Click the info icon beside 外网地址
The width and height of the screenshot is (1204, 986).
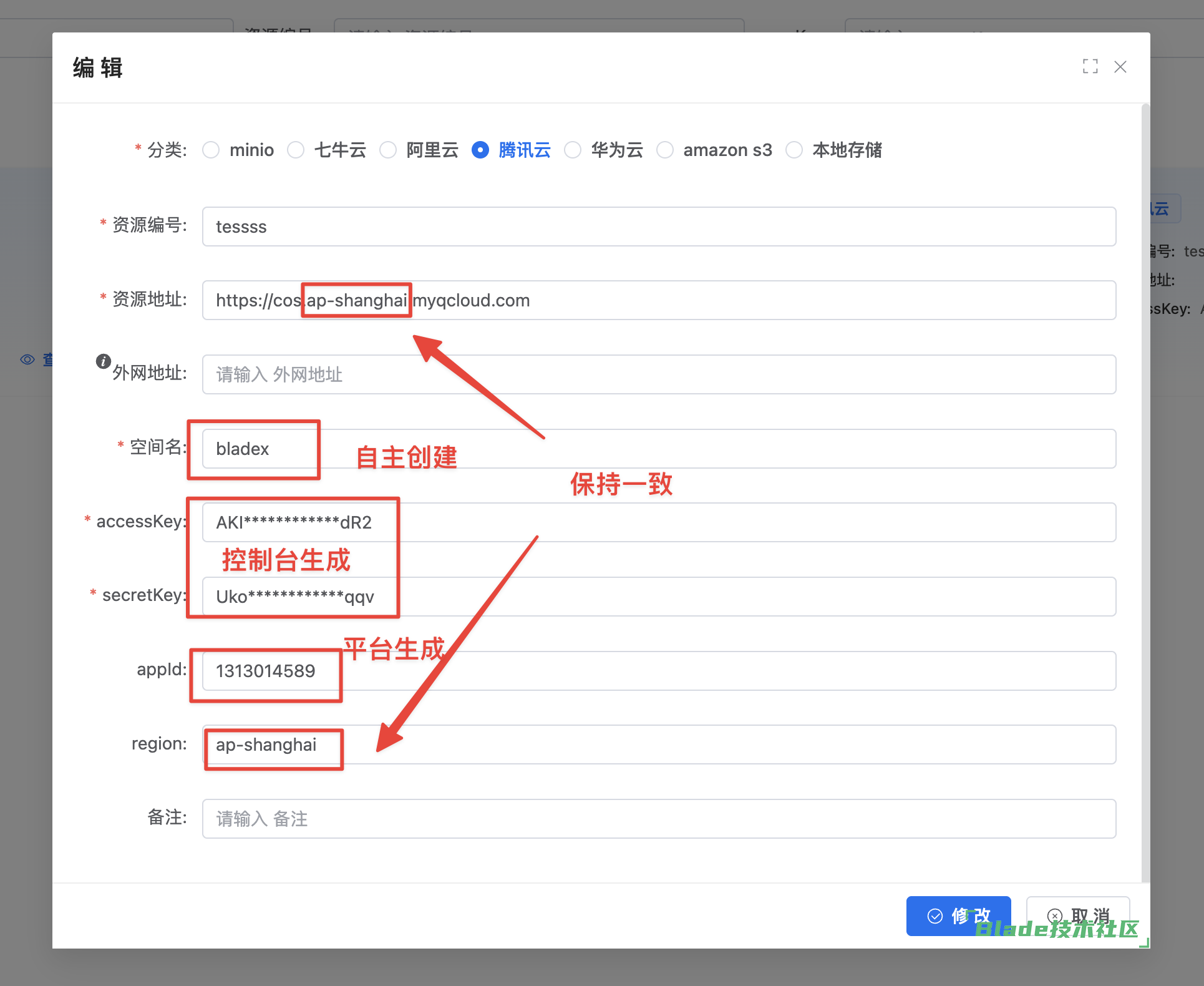tap(104, 361)
